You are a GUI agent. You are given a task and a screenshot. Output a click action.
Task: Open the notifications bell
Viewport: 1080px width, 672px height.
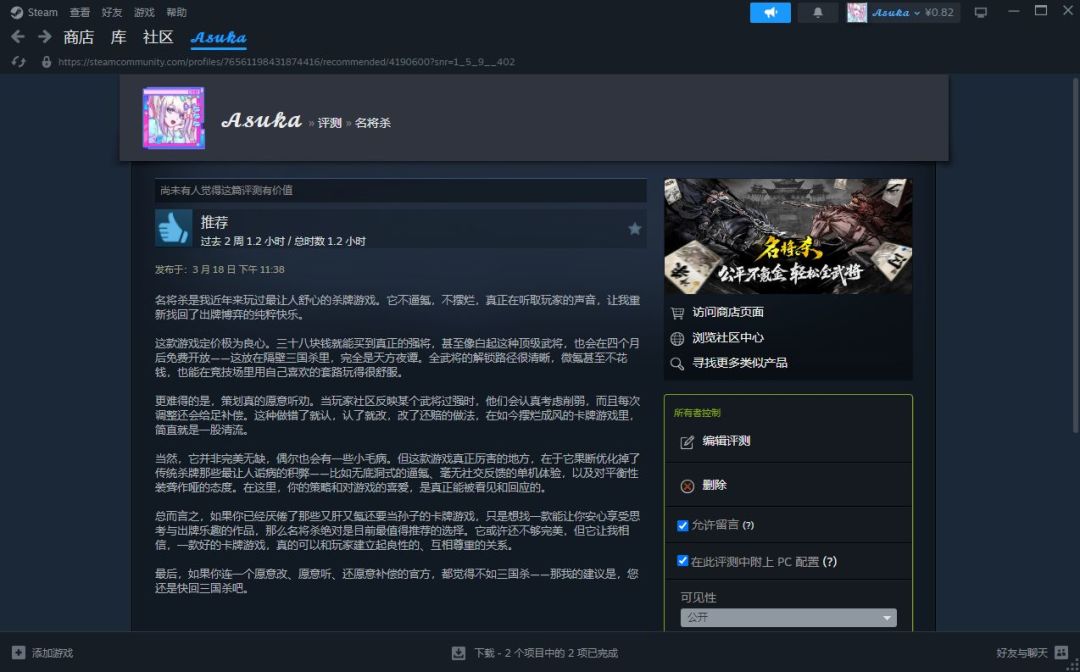click(818, 12)
